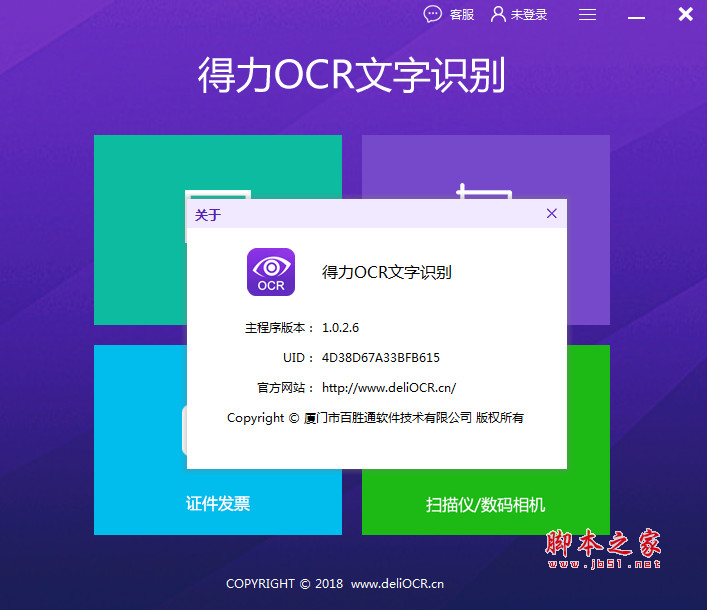This screenshot has height=610, width=707.
Task: Select the 证件发票 tile
Action: click(218, 504)
